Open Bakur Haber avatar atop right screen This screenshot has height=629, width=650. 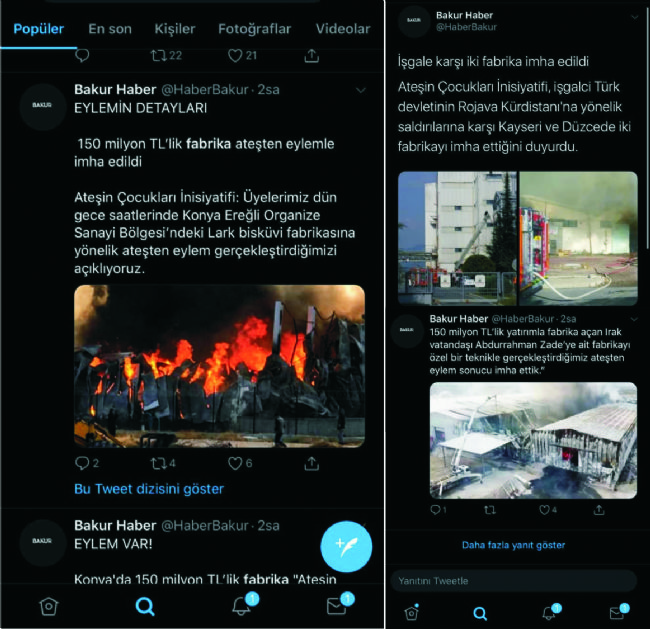pyautogui.click(x=414, y=21)
